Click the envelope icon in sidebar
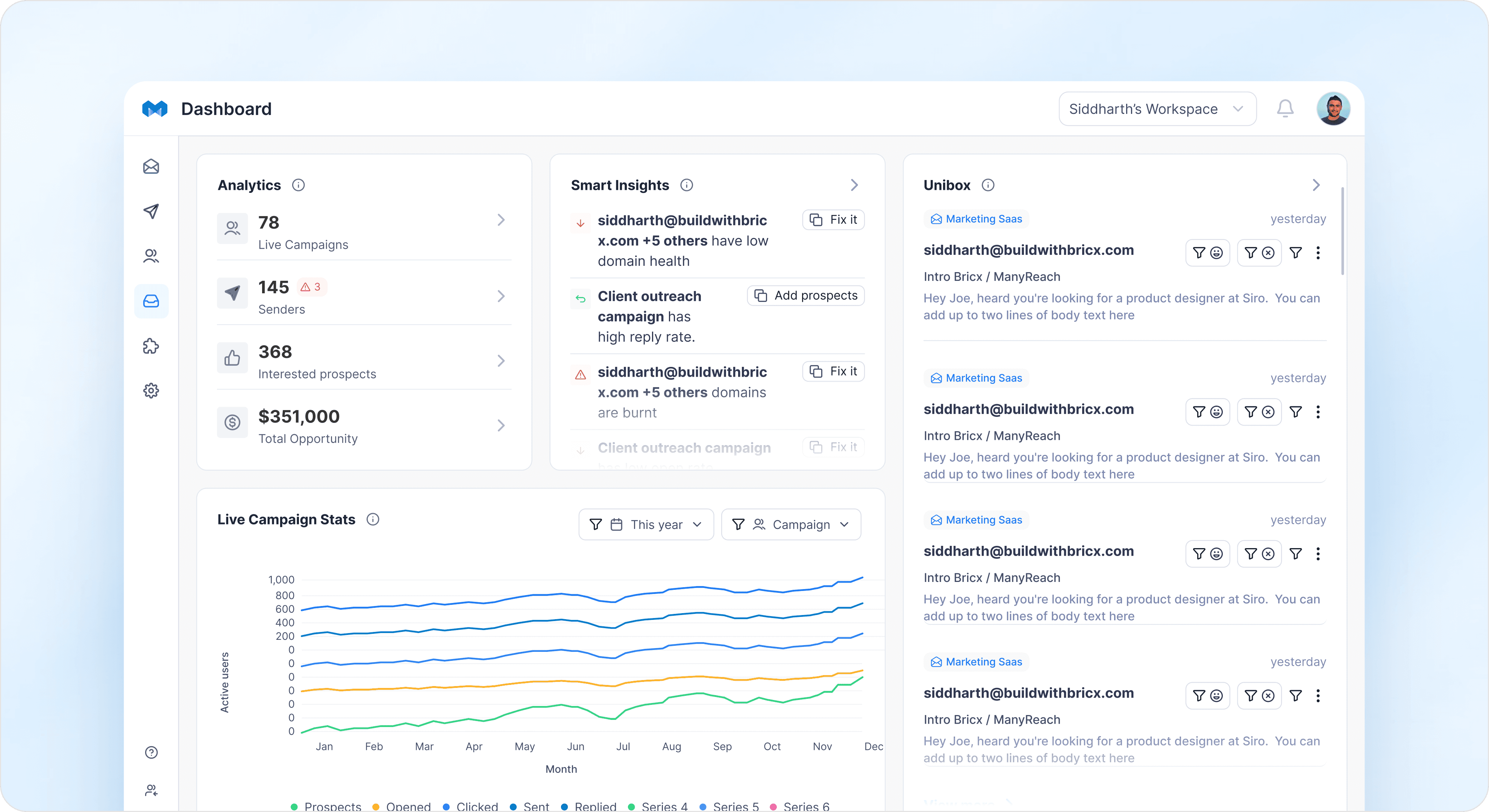 tap(151, 167)
